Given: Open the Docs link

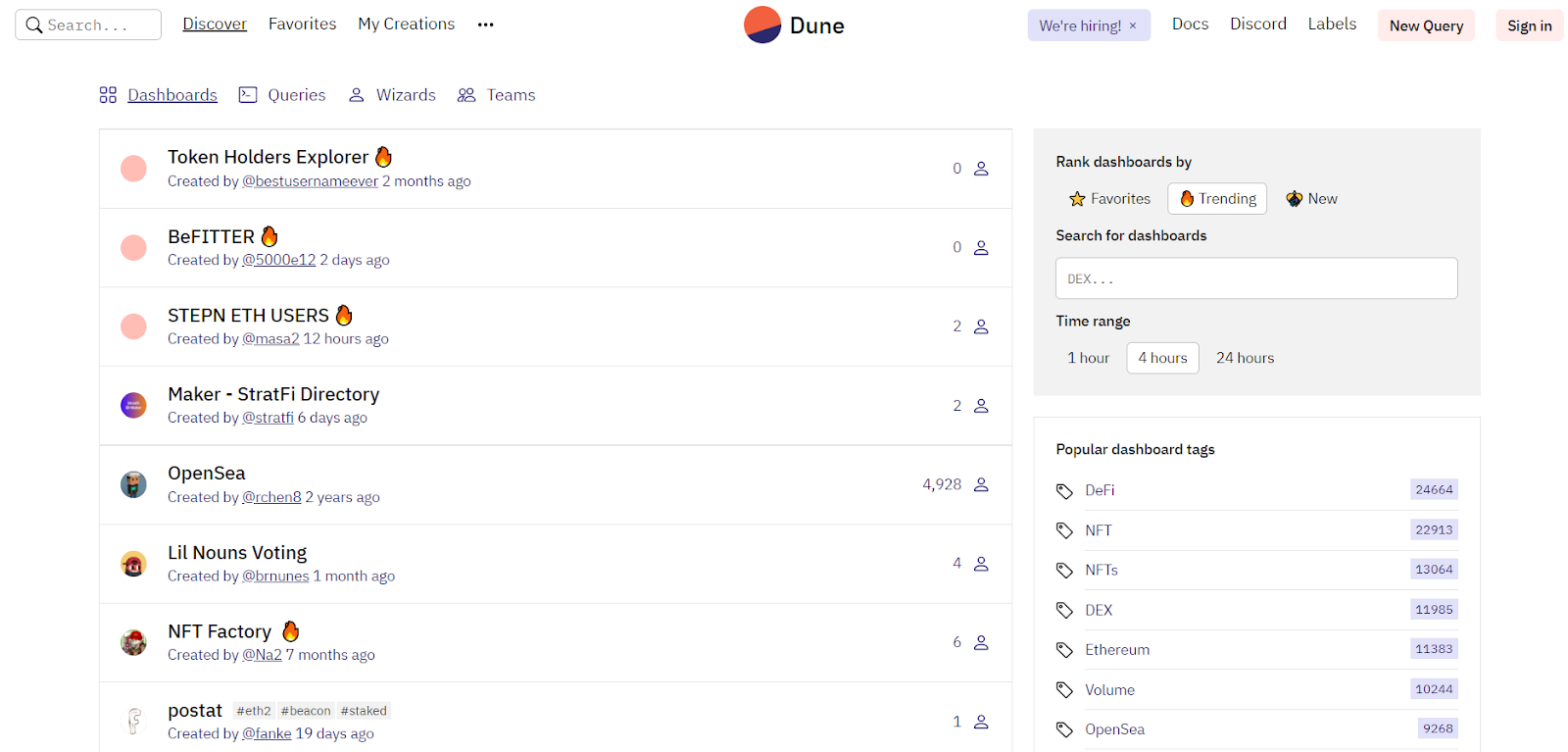Looking at the screenshot, I should point(1190,24).
